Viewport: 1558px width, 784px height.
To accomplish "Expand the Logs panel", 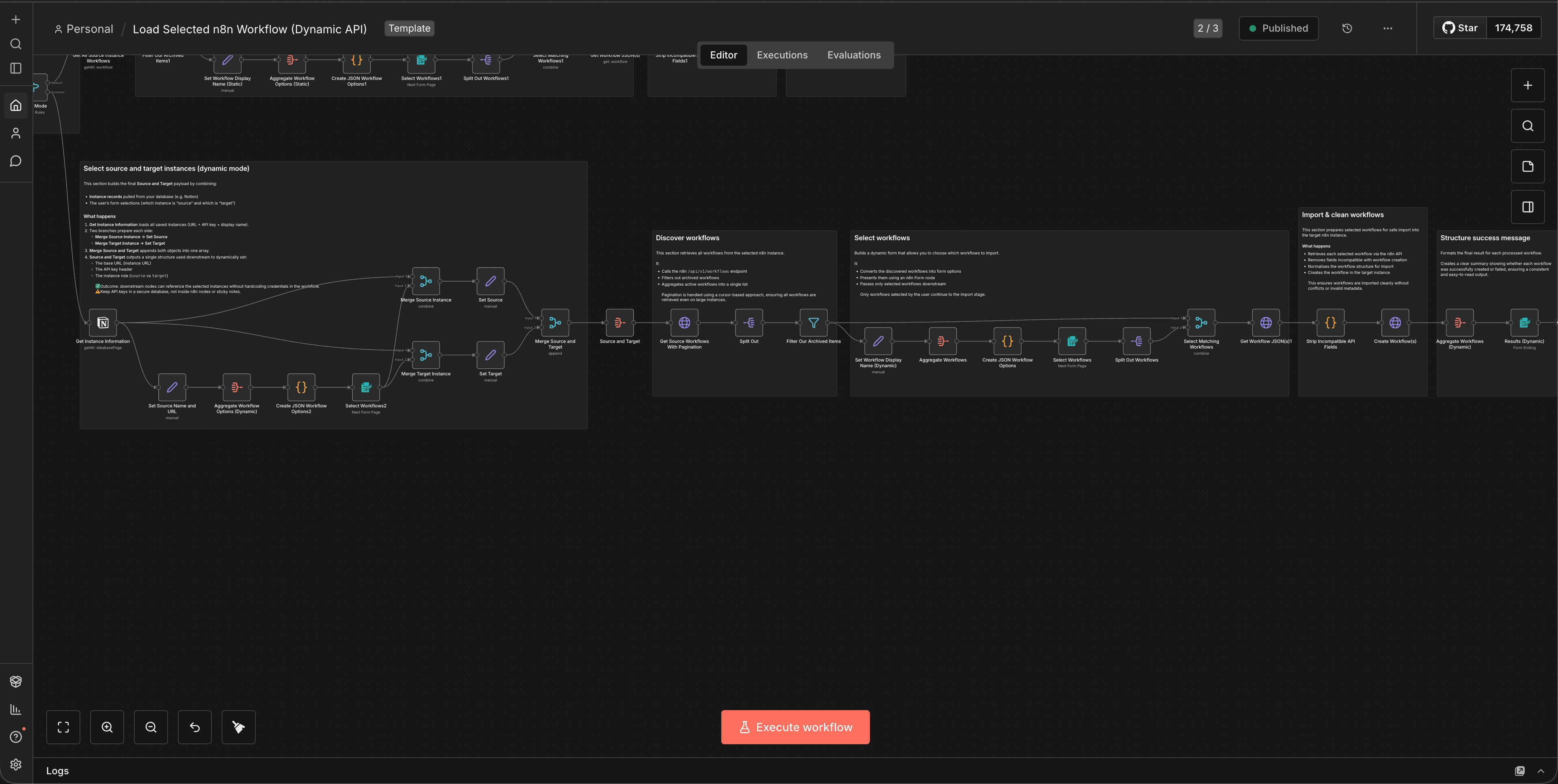I will point(1540,771).
